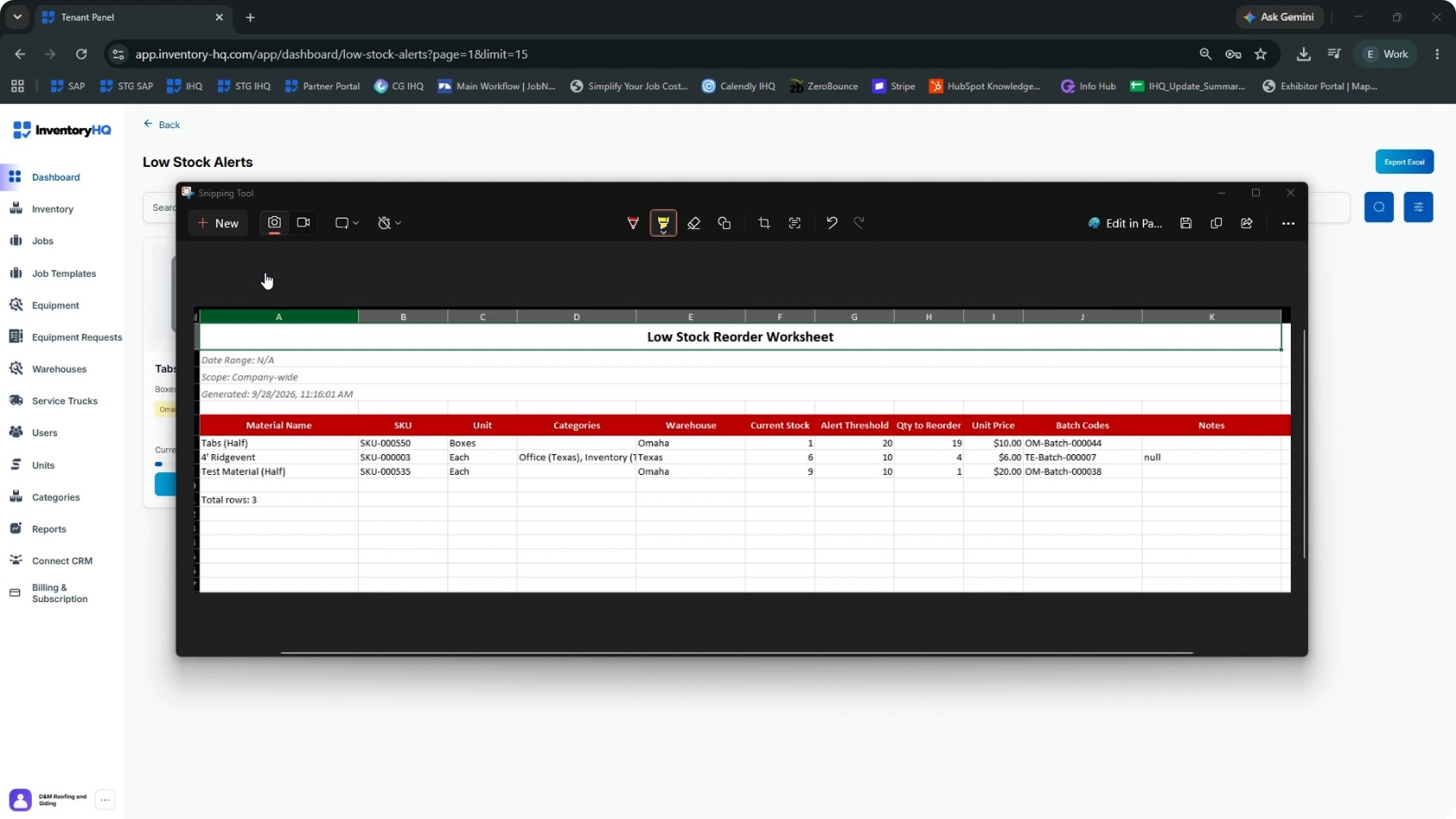Open the user account options ellipsis in sidebar
Viewport: 1456px width, 819px height.
tap(105, 799)
